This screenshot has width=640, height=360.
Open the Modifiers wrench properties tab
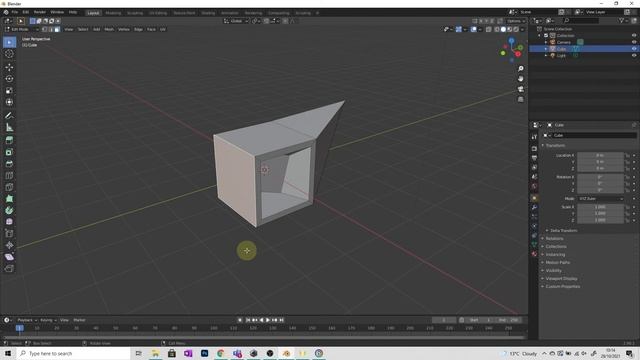(x=534, y=207)
